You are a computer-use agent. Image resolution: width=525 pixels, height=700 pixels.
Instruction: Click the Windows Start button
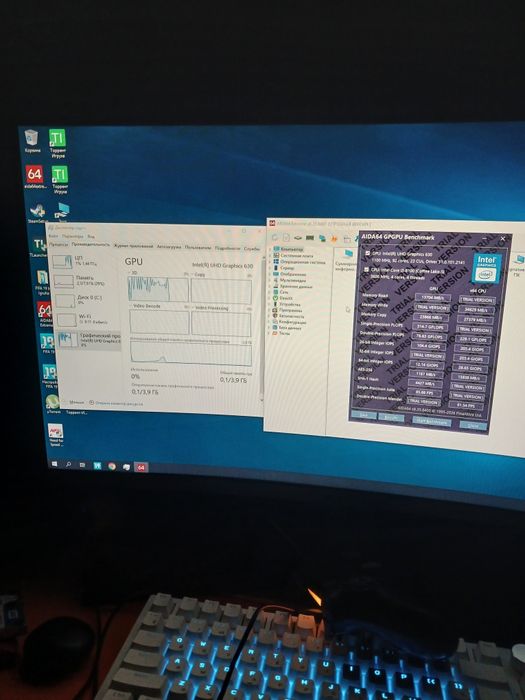point(54,464)
